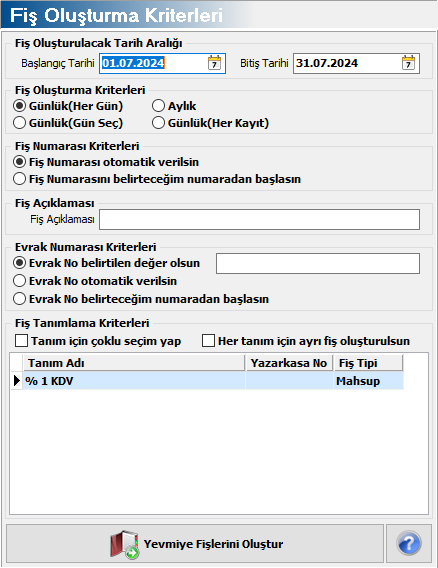Click the blue help question mark icon

click(409, 543)
